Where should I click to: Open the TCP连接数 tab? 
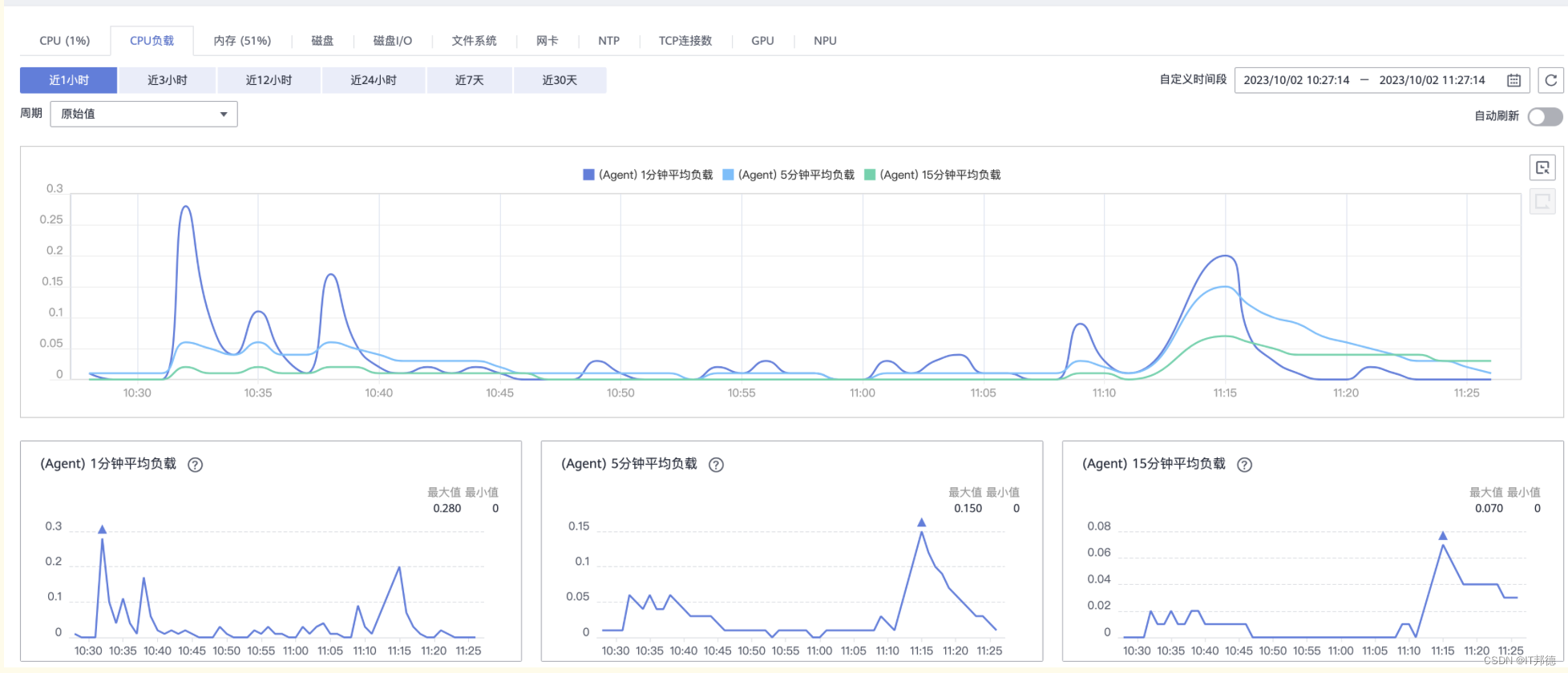pyautogui.click(x=685, y=41)
